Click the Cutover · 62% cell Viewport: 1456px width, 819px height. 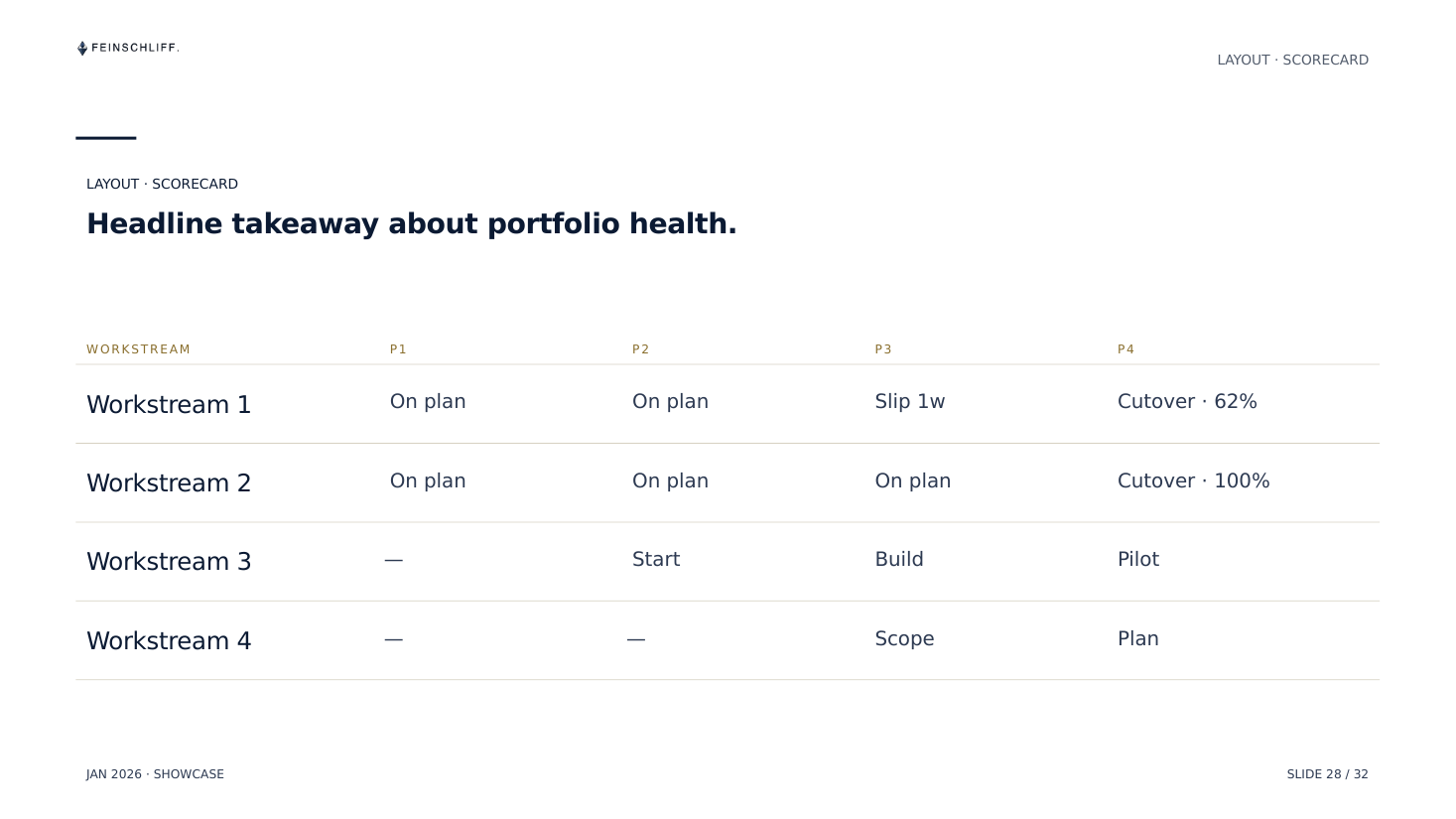point(1187,401)
